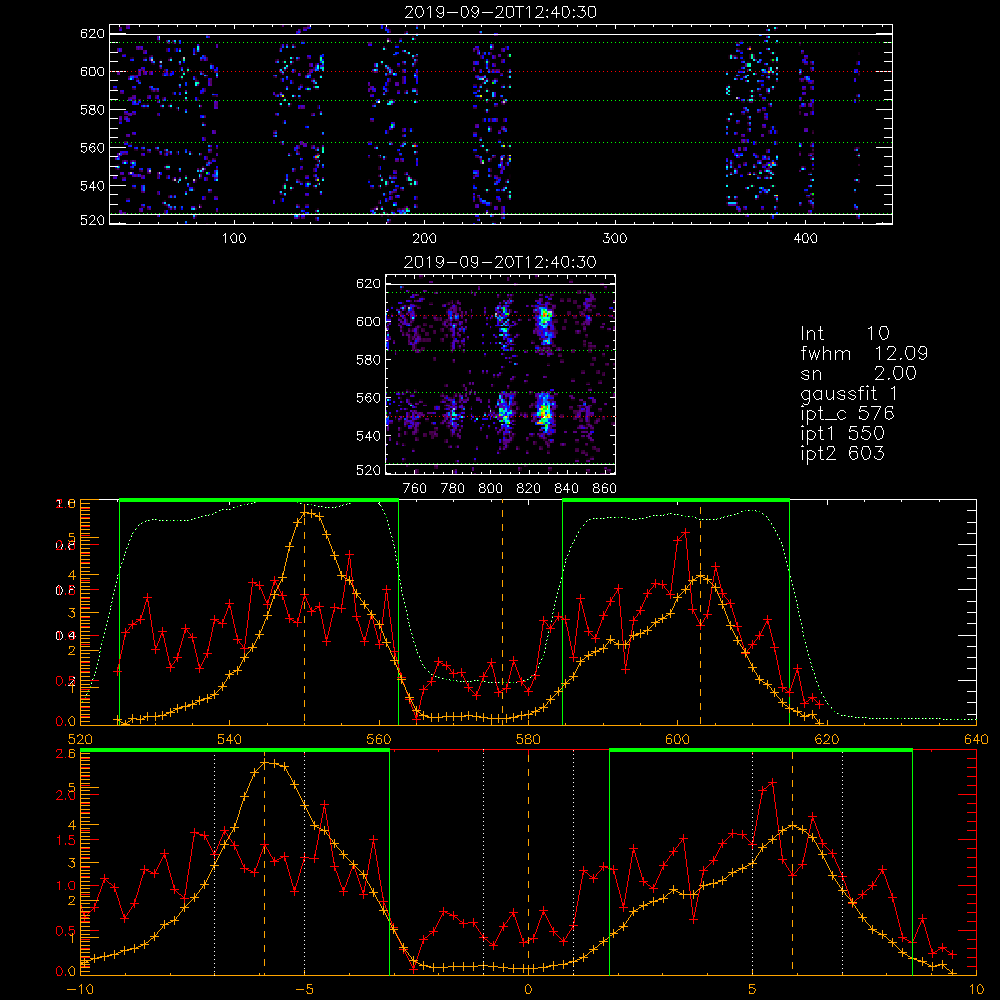The height and width of the screenshot is (1000, 1000).
Task: Click x-axis label '860' of the middle plot
Action: coord(605,489)
